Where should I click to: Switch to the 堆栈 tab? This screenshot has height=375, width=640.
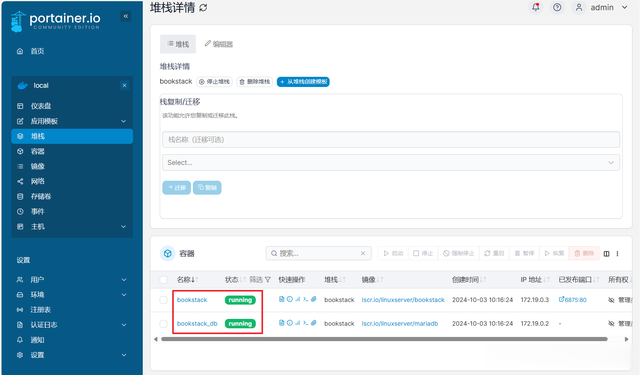pos(178,44)
